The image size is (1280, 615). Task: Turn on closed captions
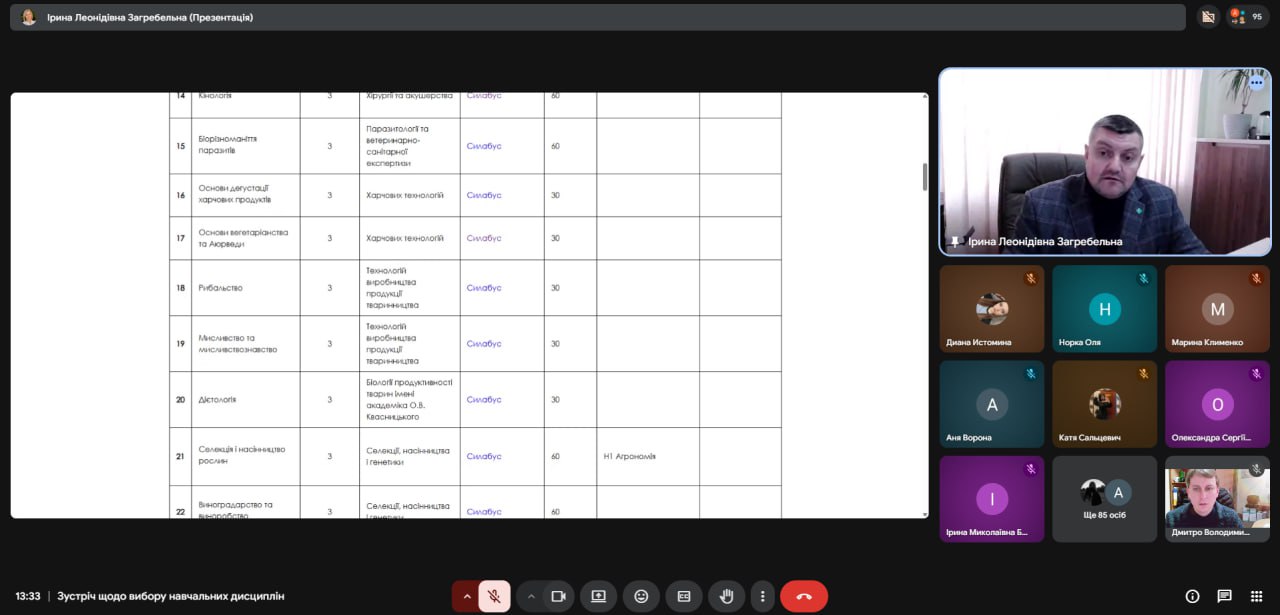click(x=684, y=596)
